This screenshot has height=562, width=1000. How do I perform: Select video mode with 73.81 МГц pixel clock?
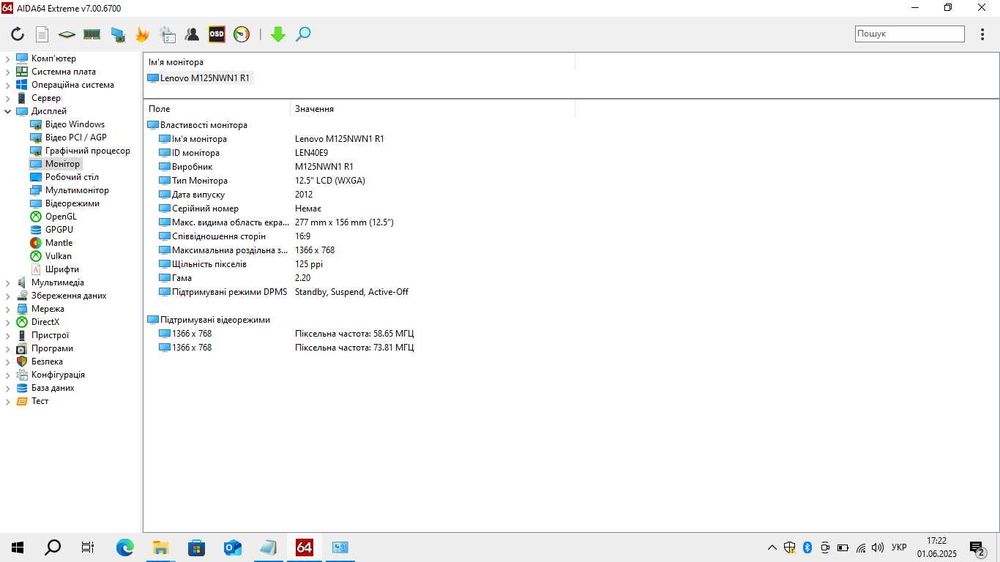[x=286, y=348]
